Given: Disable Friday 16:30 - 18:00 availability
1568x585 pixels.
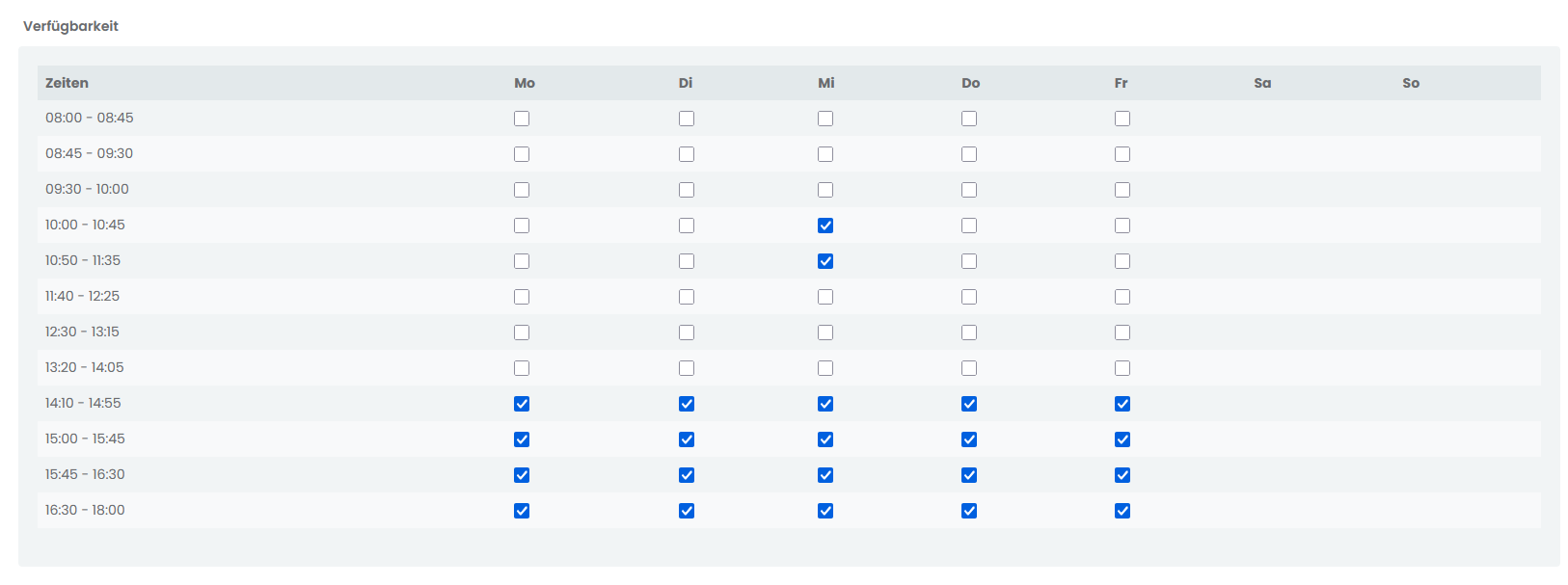Looking at the screenshot, I should click(x=1122, y=511).
